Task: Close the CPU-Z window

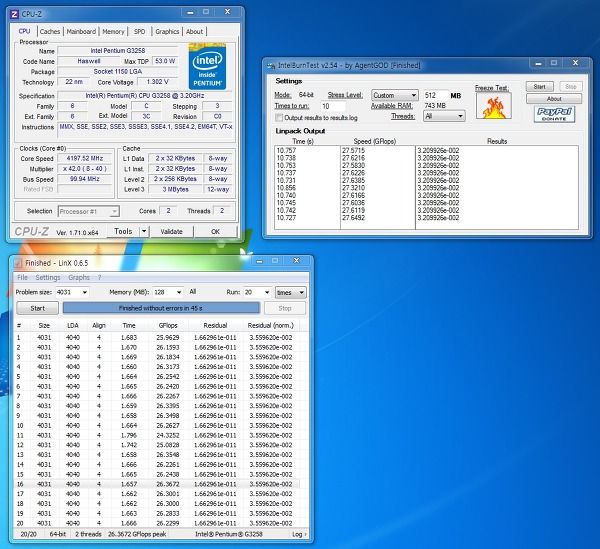Action: click(227, 12)
